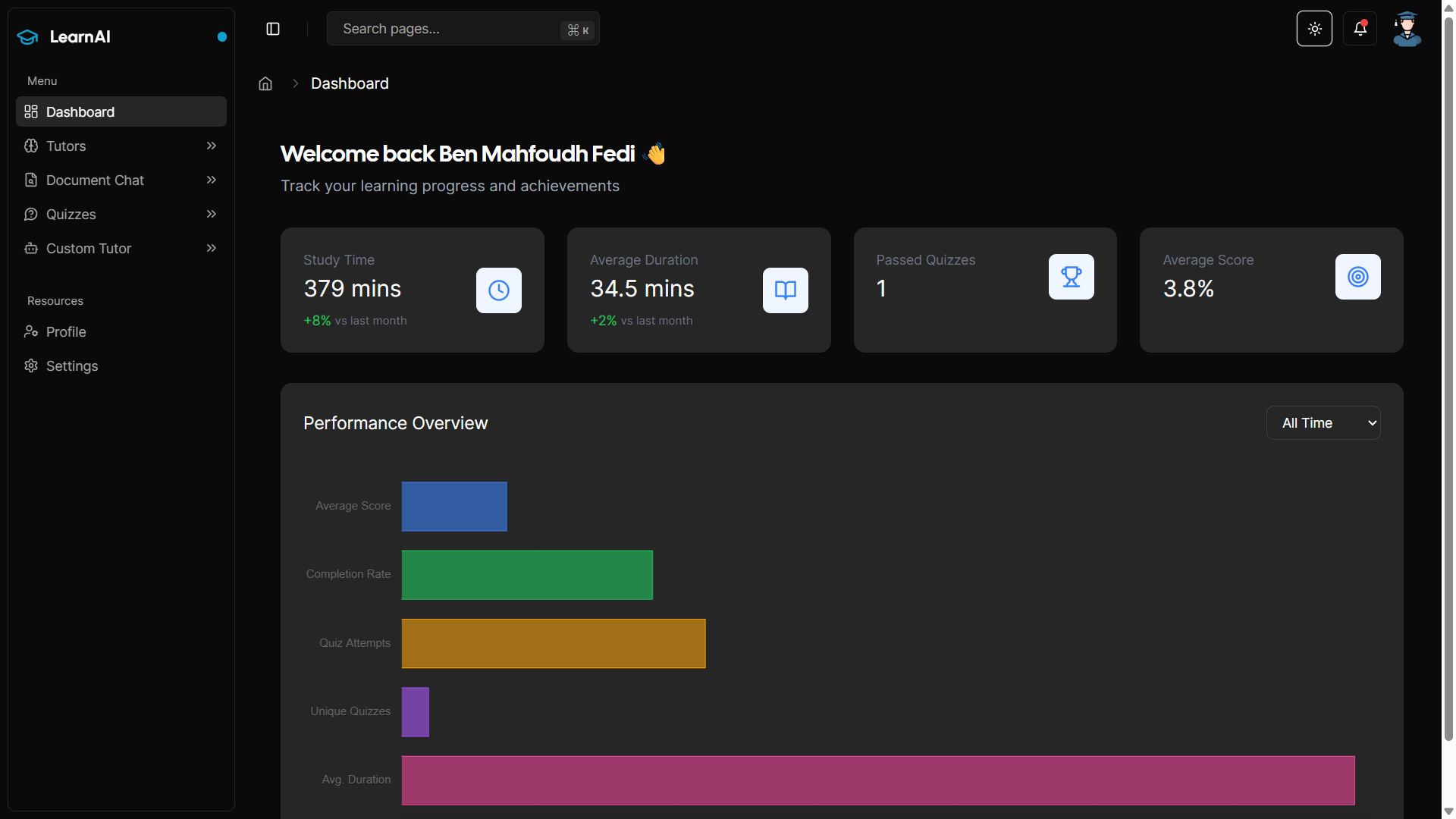The image size is (1456, 819).
Task: Click the Passed Quizzes trophy icon
Action: tap(1071, 277)
